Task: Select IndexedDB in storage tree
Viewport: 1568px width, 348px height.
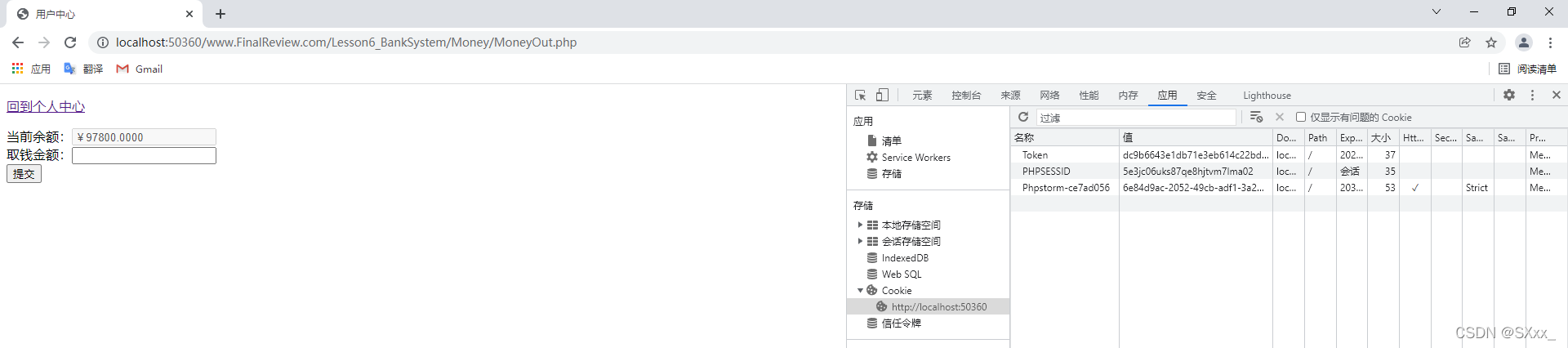Action: pyautogui.click(x=905, y=257)
